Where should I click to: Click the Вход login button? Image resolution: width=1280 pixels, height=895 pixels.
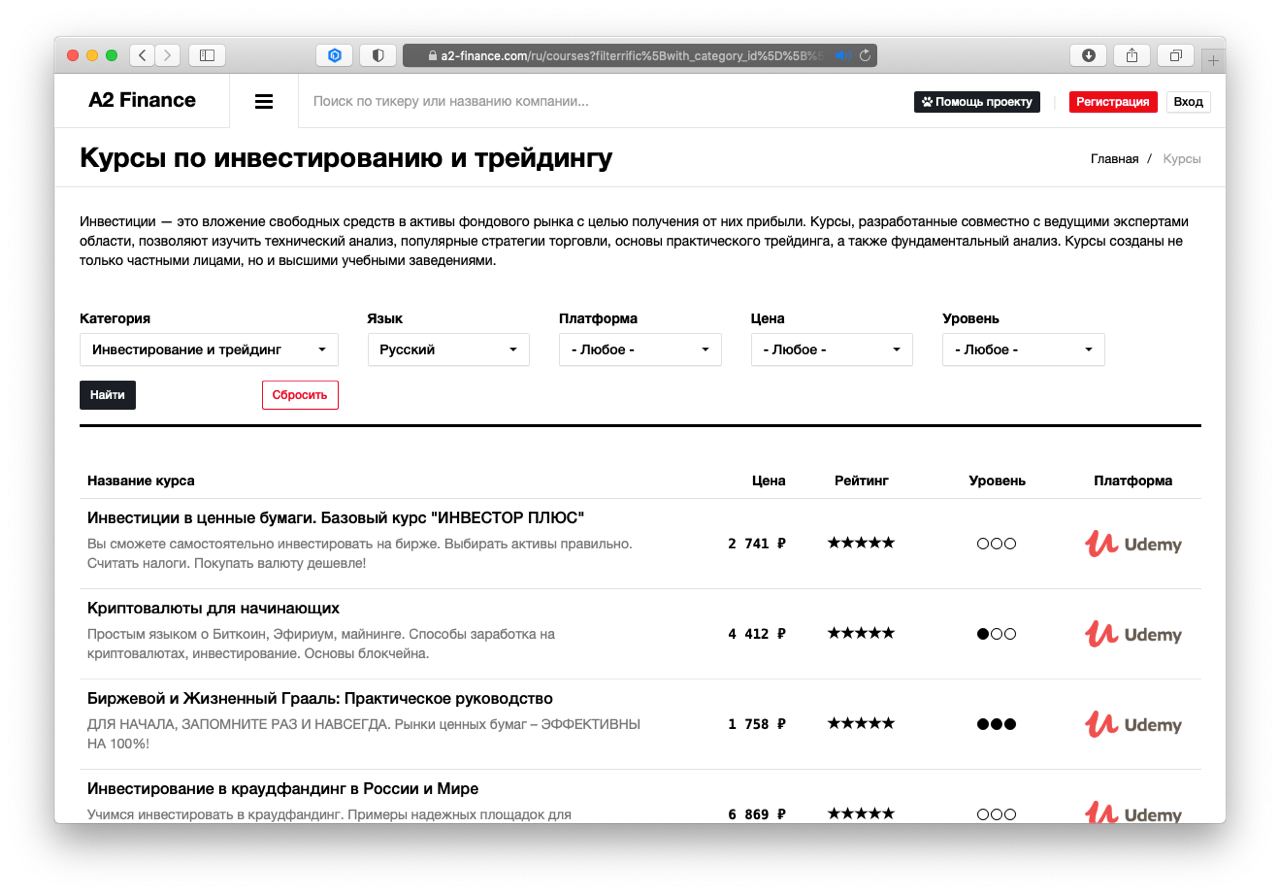[1188, 102]
